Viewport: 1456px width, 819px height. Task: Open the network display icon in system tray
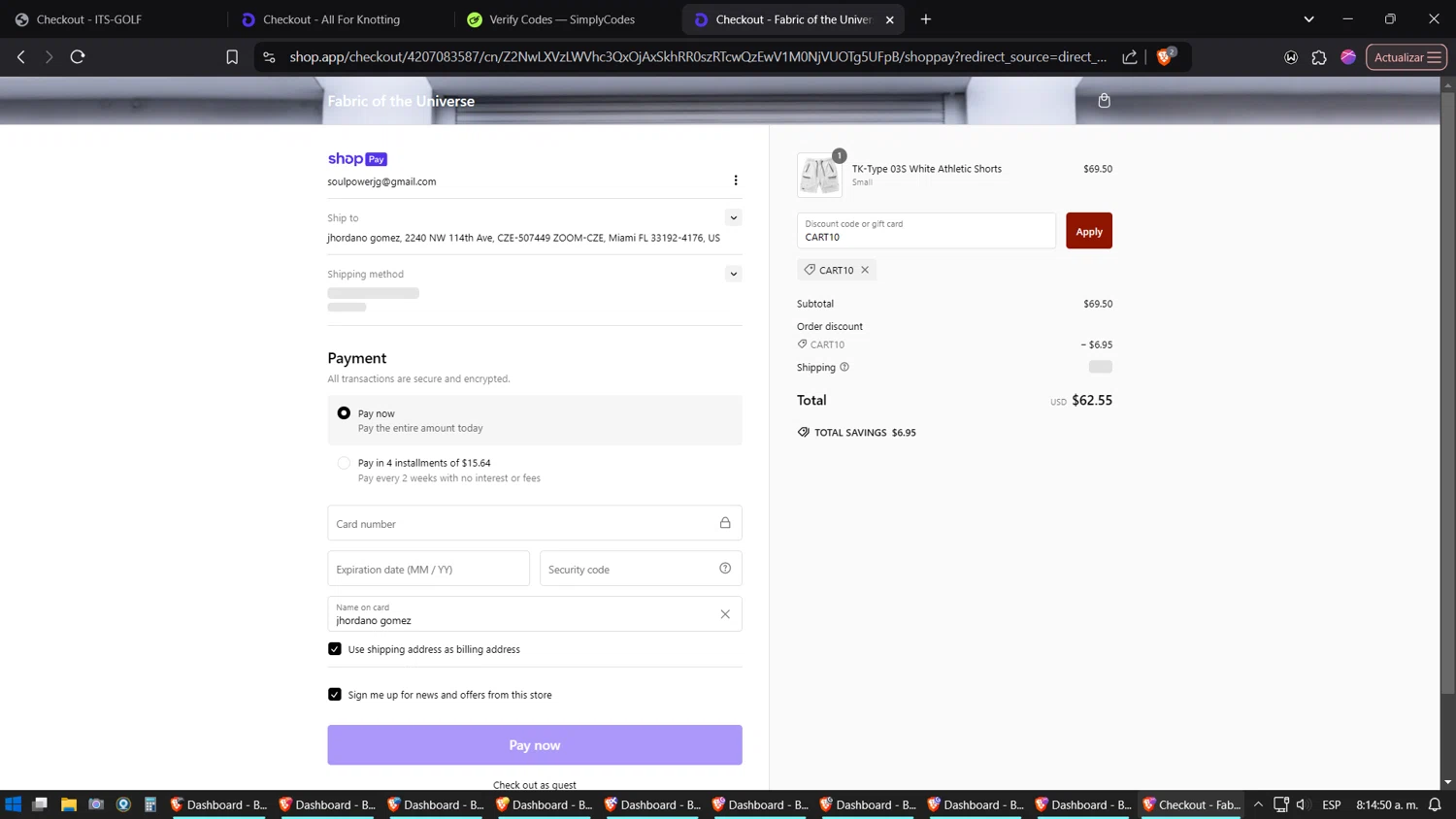click(1281, 804)
